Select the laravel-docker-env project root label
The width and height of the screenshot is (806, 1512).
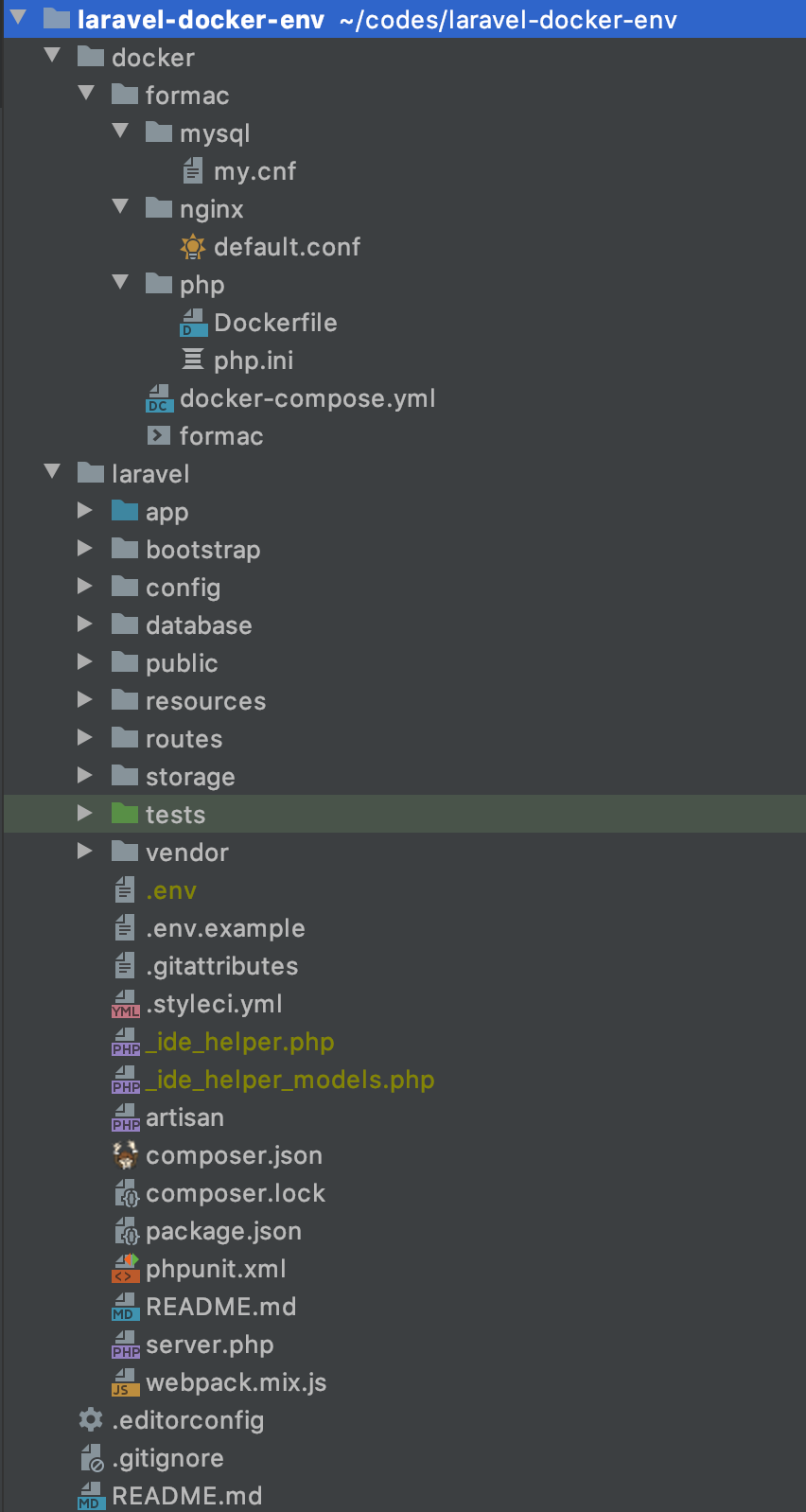click(x=201, y=19)
